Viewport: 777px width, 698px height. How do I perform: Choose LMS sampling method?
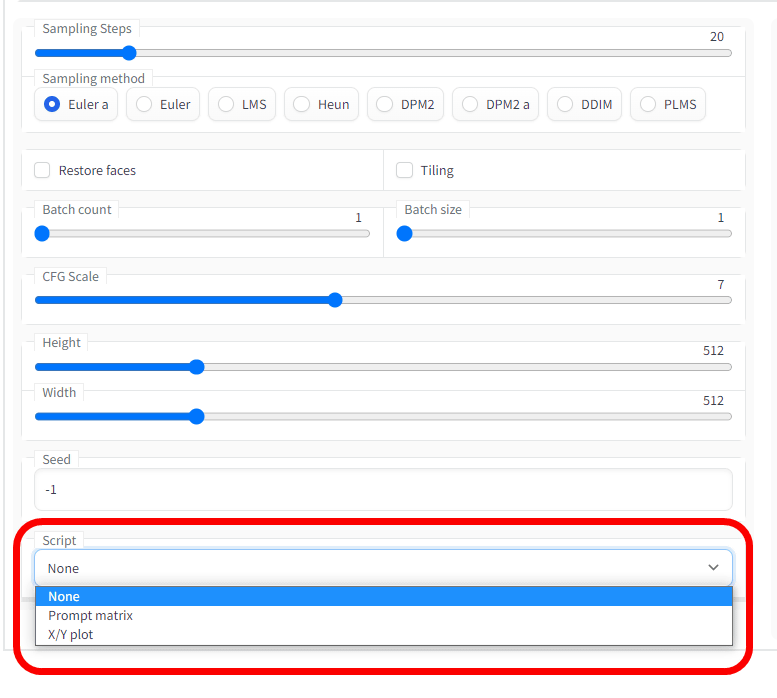click(x=242, y=104)
